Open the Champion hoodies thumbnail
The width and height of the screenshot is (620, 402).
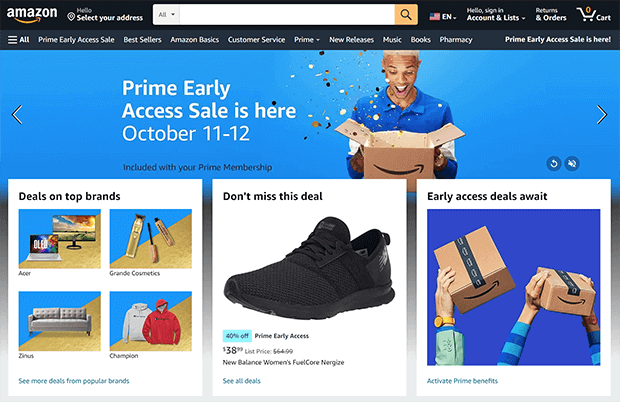(x=151, y=321)
